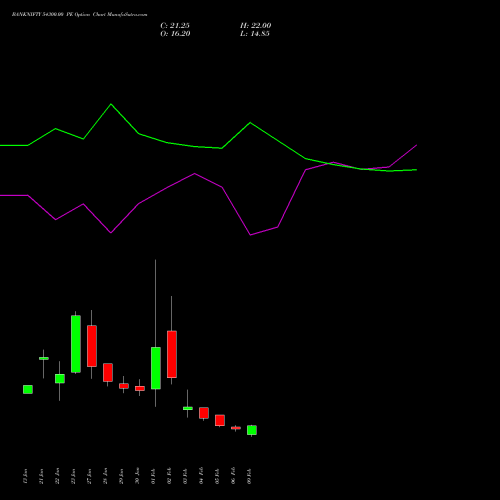
Task: Select the high value H: 22.00
Action: click(256, 26)
